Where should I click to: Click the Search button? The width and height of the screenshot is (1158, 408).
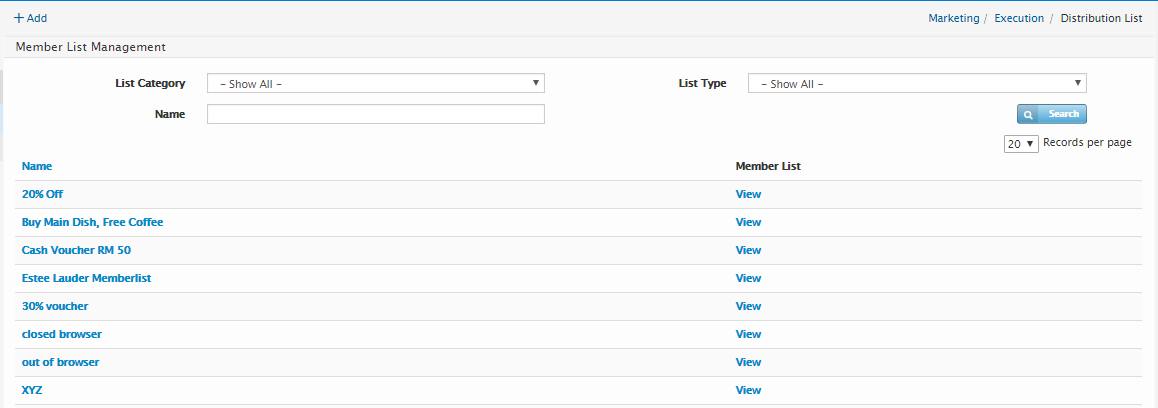point(1051,114)
